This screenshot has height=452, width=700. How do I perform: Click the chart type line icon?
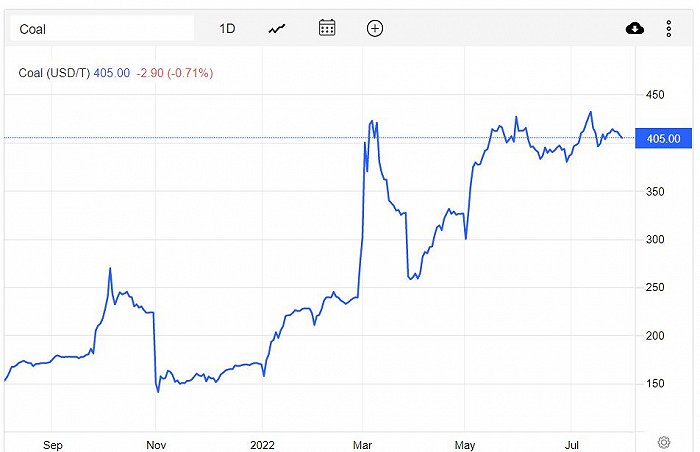(x=277, y=28)
